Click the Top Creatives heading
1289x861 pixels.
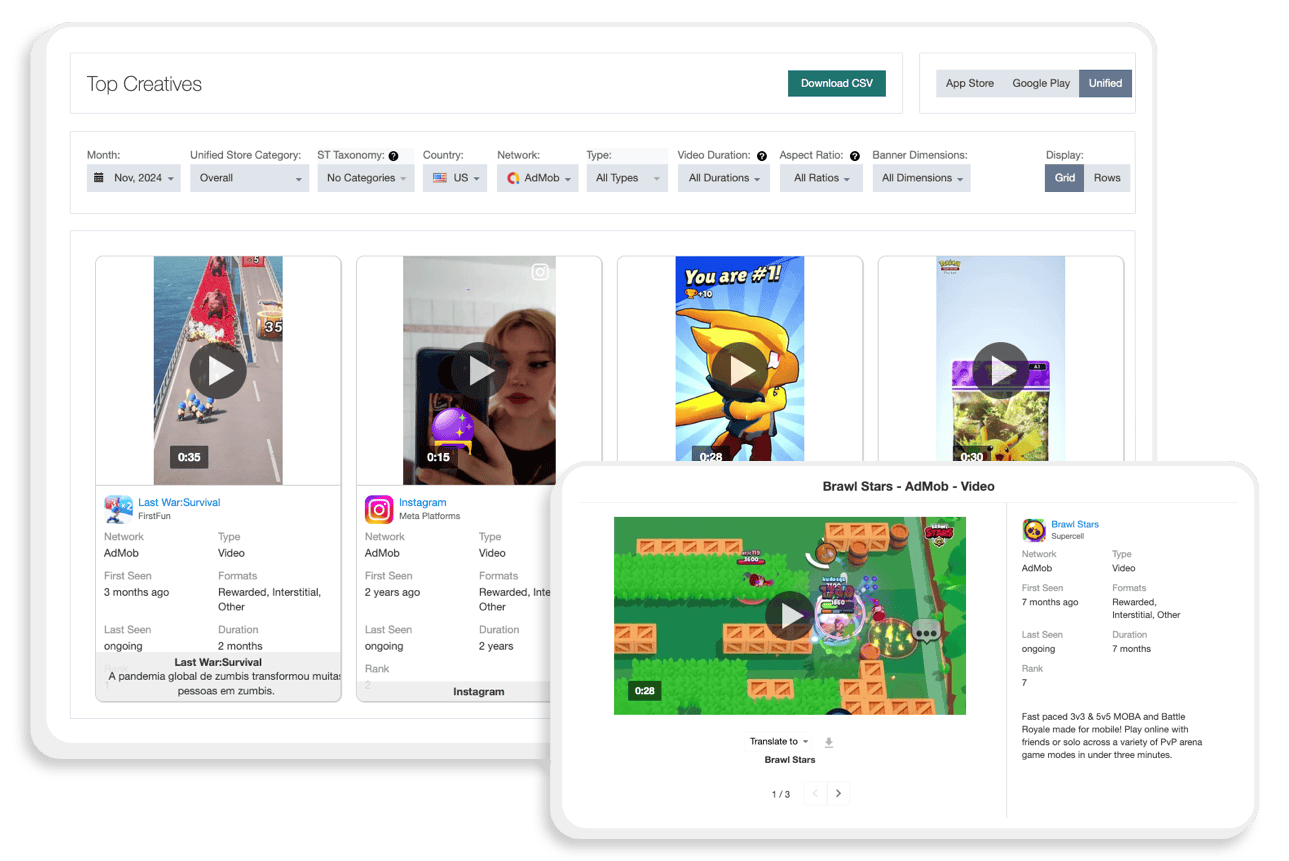(144, 84)
